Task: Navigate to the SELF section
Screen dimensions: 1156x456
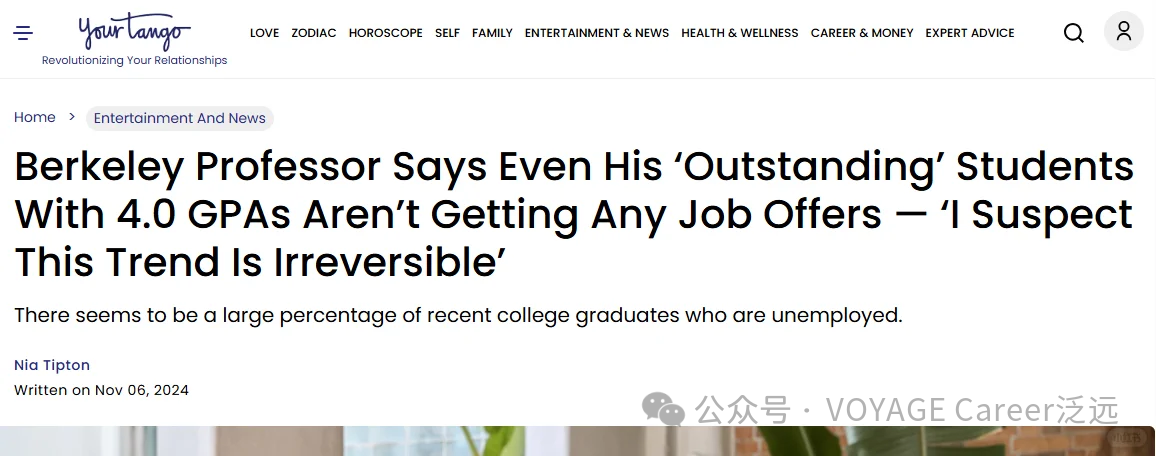Action: tap(447, 33)
